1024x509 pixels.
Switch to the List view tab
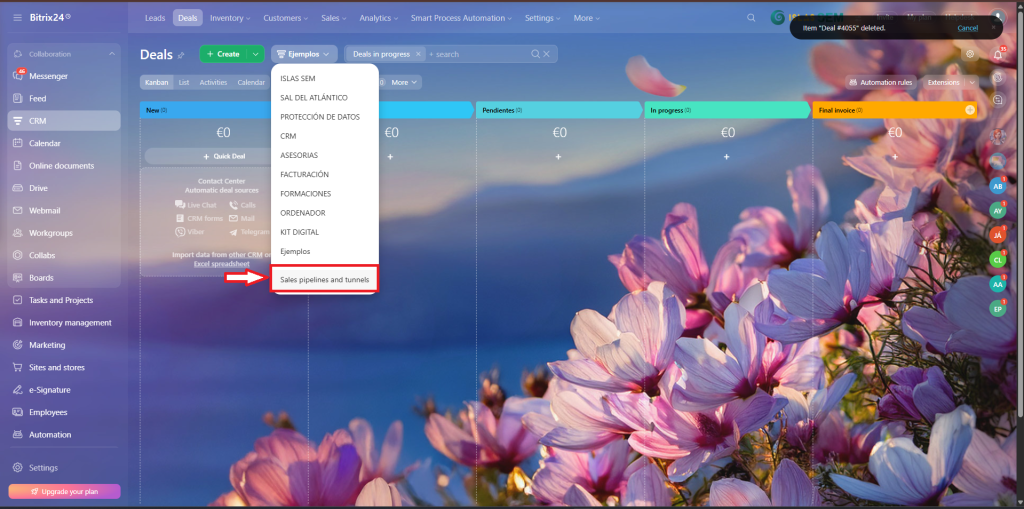point(184,82)
